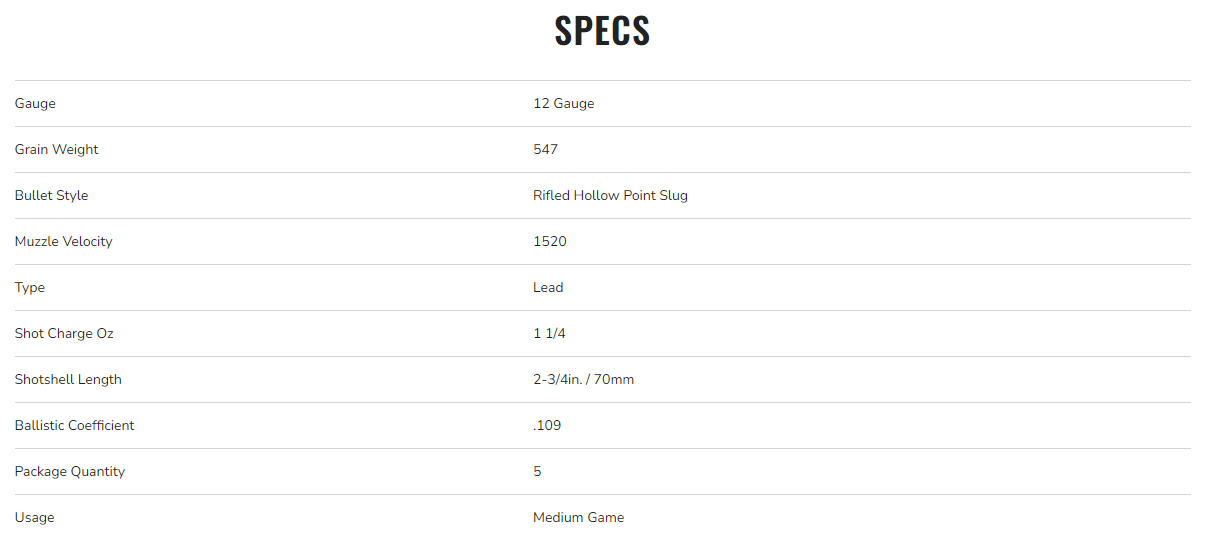Image resolution: width=1205 pixels, height=536 pixels.
Task: Select Rifled Hollow Point Slug text
Action: pyautogui.click(x=610, y=196)
